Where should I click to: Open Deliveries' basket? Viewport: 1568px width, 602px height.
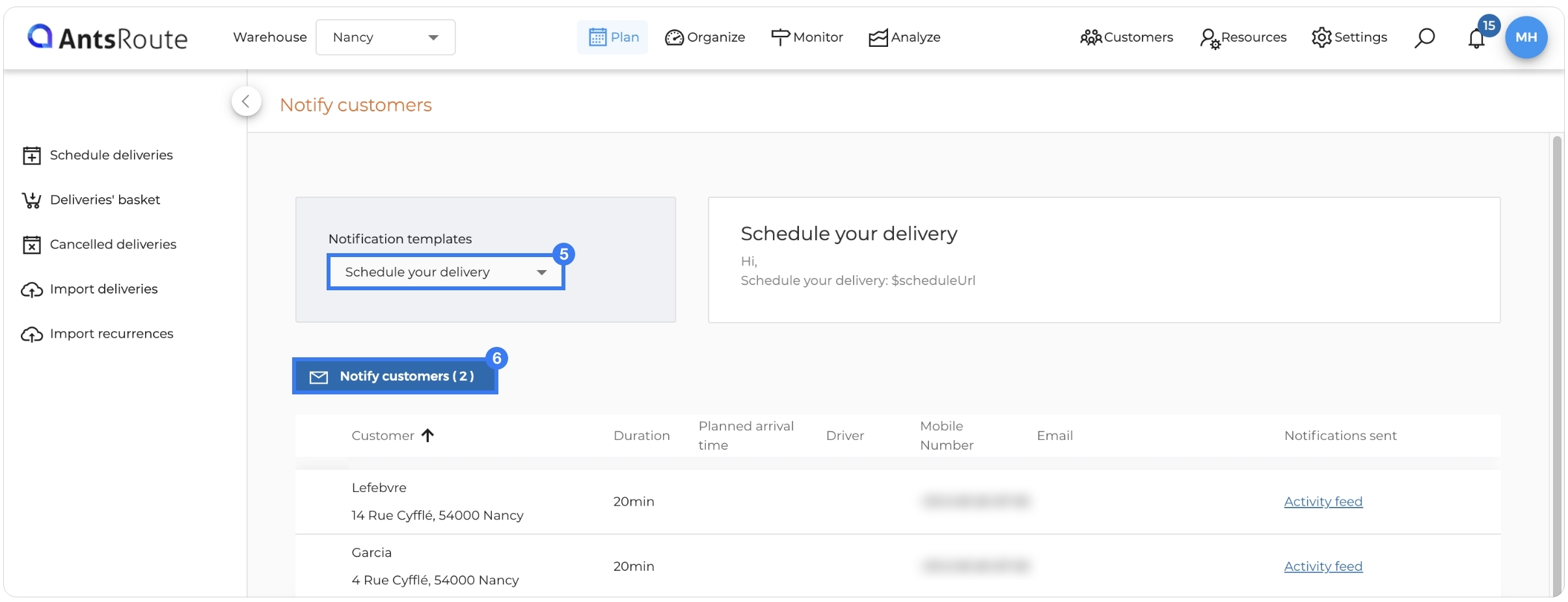91,200
